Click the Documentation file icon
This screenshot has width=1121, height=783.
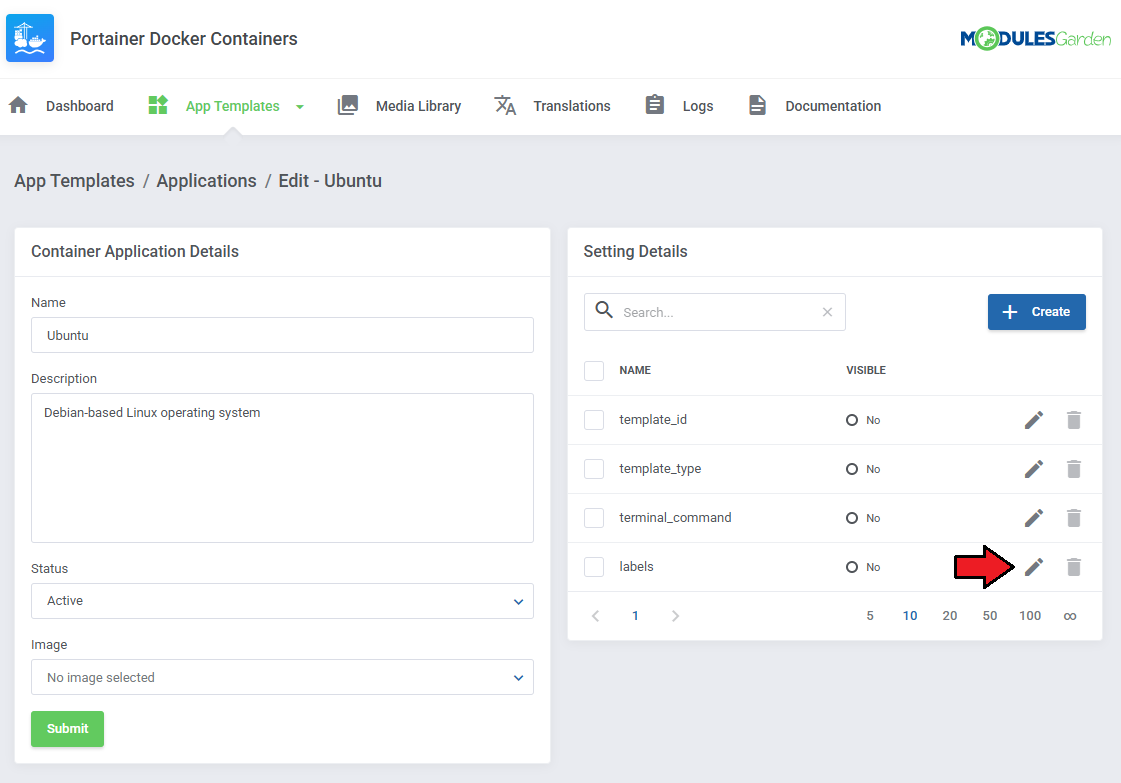pyautogui.click(x=757, y=106)
